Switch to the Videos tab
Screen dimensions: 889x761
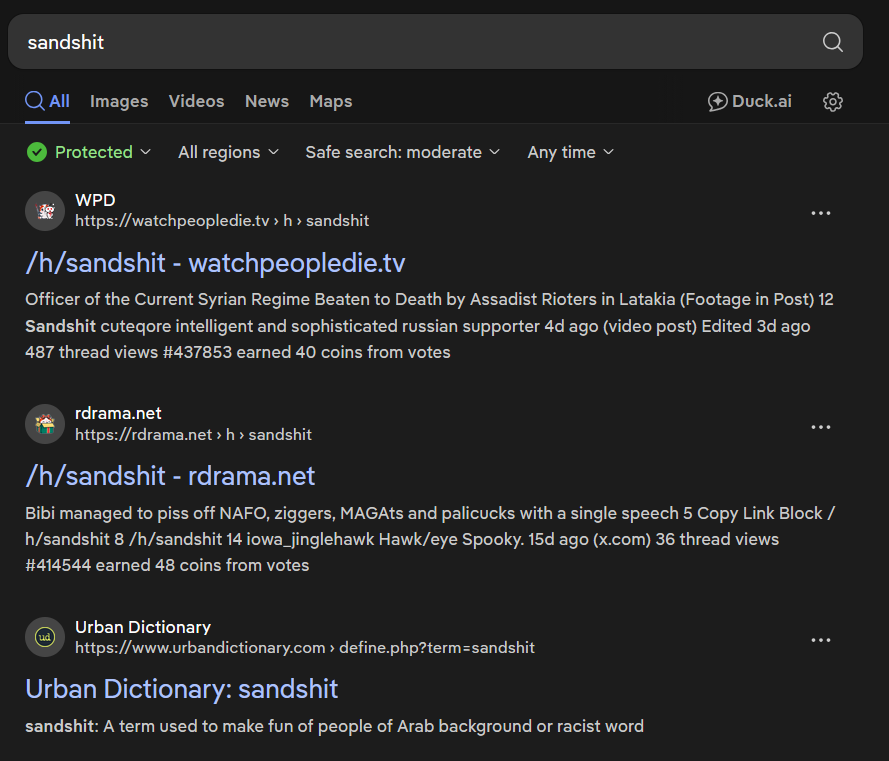tap(196, 101)
